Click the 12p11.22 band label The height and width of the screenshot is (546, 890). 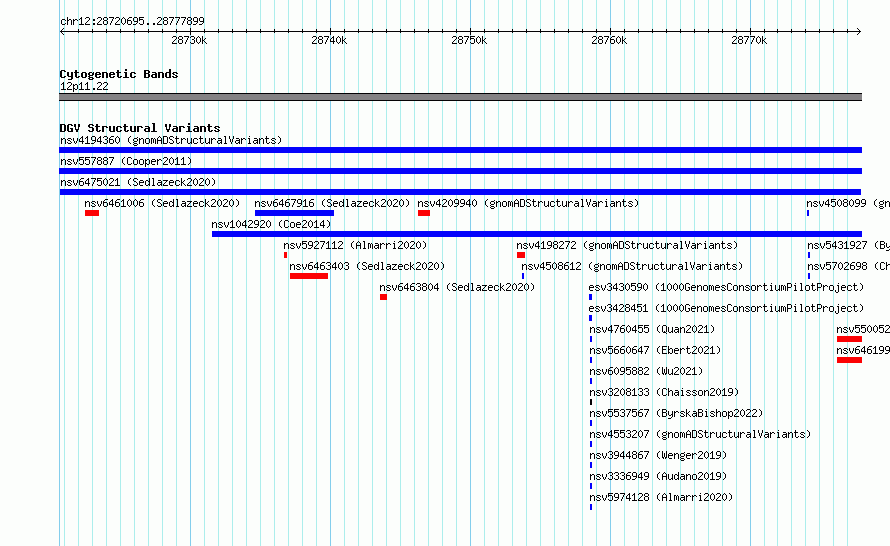pyautogui.click(x=84, y=86)
